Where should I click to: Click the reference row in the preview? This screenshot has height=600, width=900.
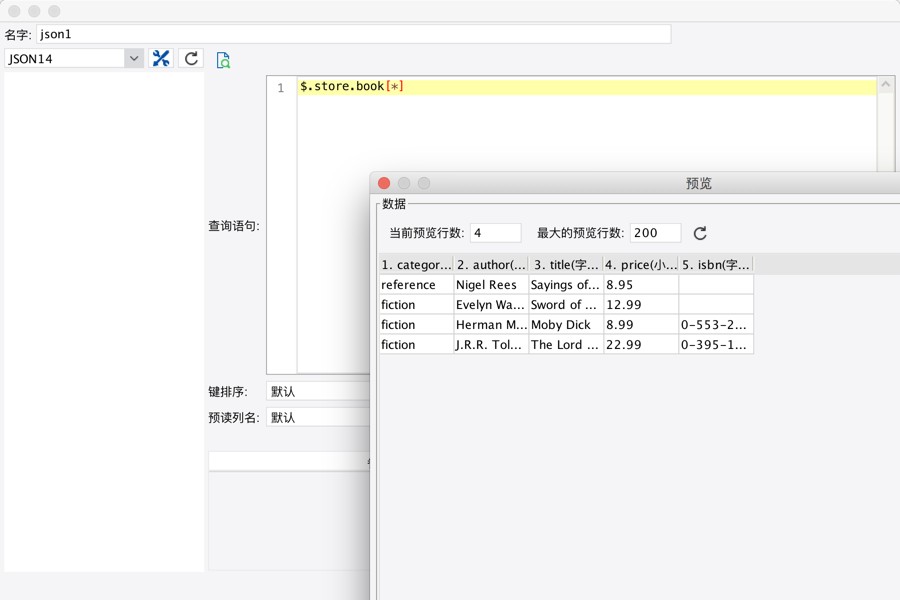coord(414,284)
